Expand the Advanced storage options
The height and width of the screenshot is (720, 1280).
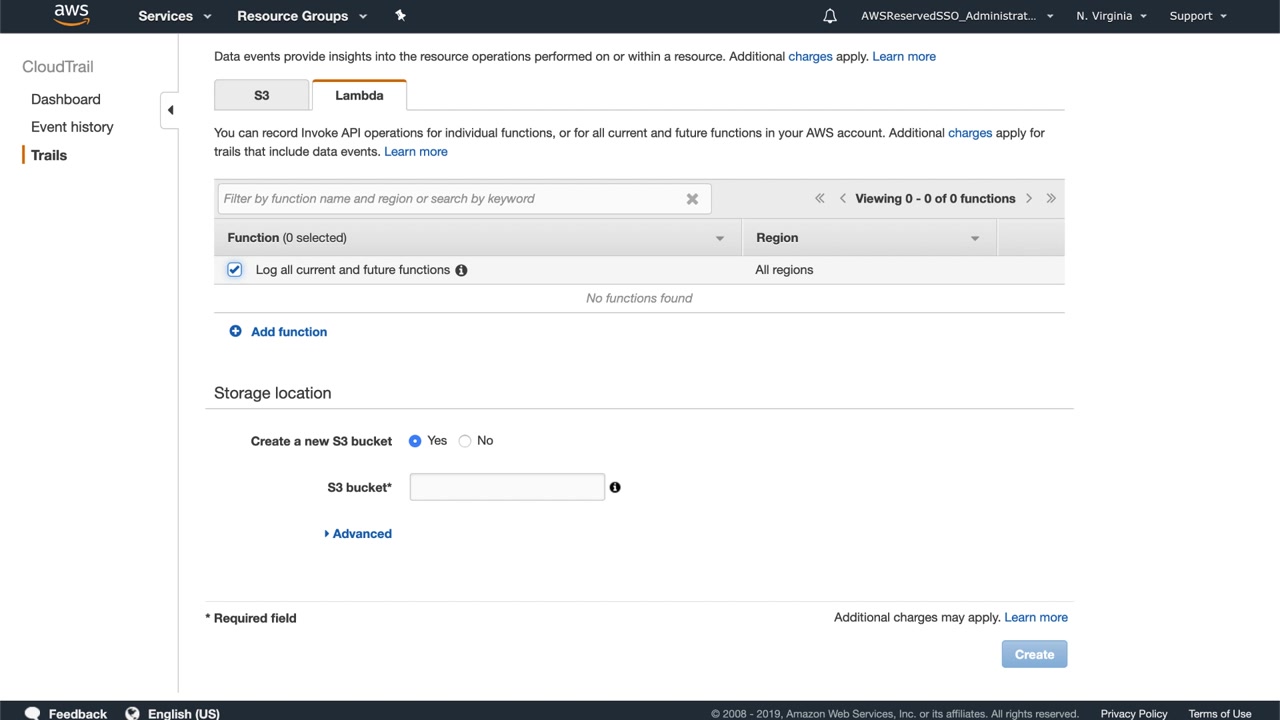coord(358,534)
